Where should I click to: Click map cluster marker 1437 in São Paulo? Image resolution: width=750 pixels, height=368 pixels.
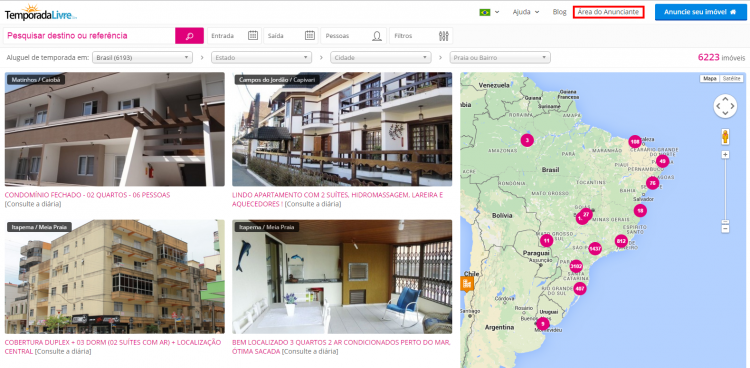[595, 248]
